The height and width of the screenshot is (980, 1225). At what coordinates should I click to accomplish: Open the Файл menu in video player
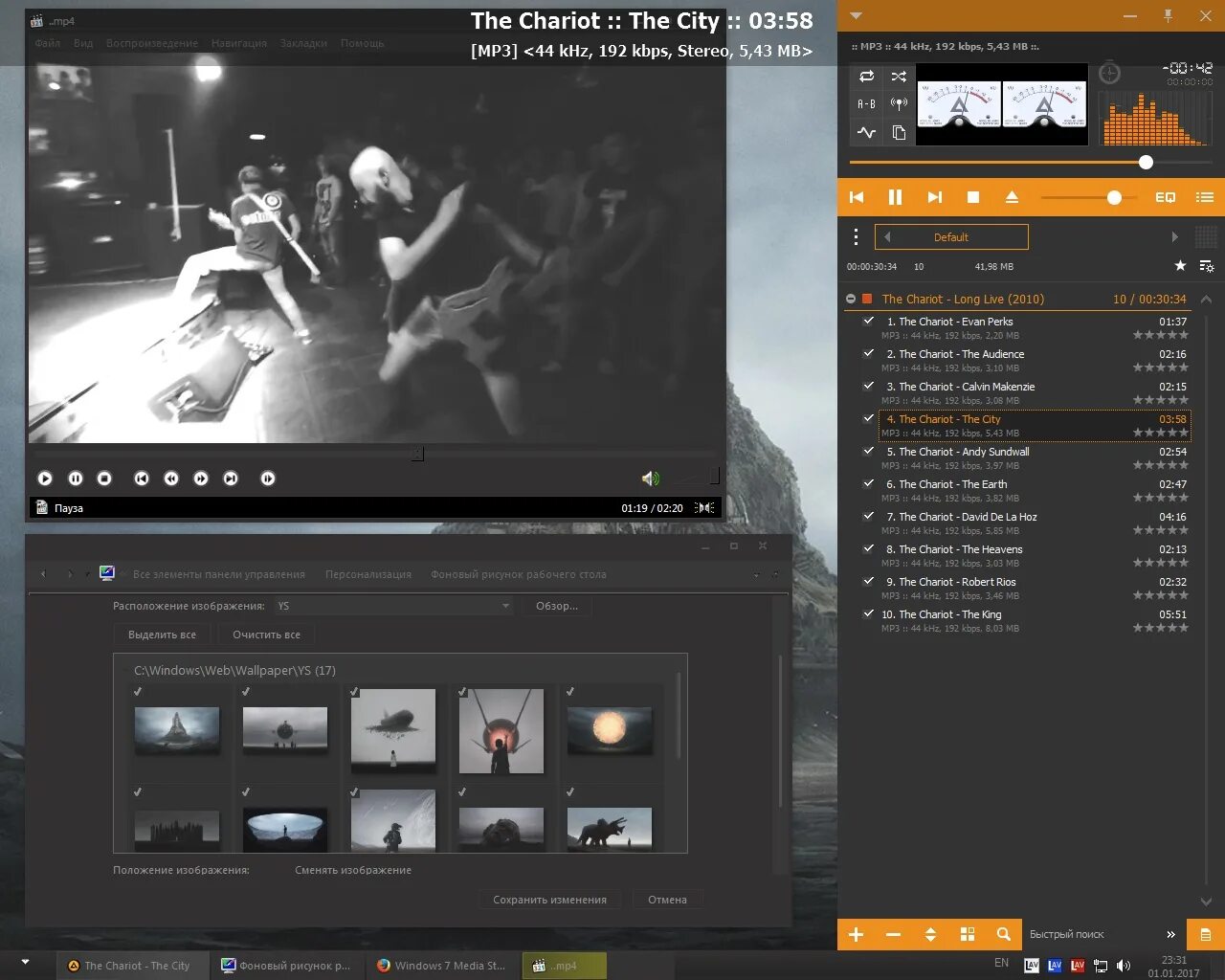click(48, 43)
